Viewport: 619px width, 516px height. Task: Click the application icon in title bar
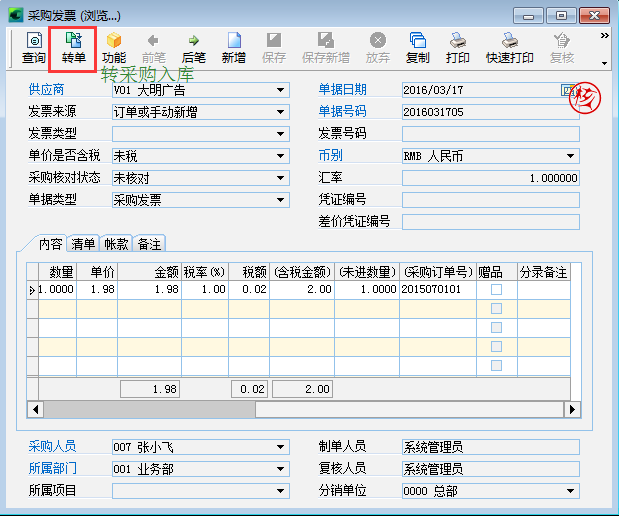16,15
